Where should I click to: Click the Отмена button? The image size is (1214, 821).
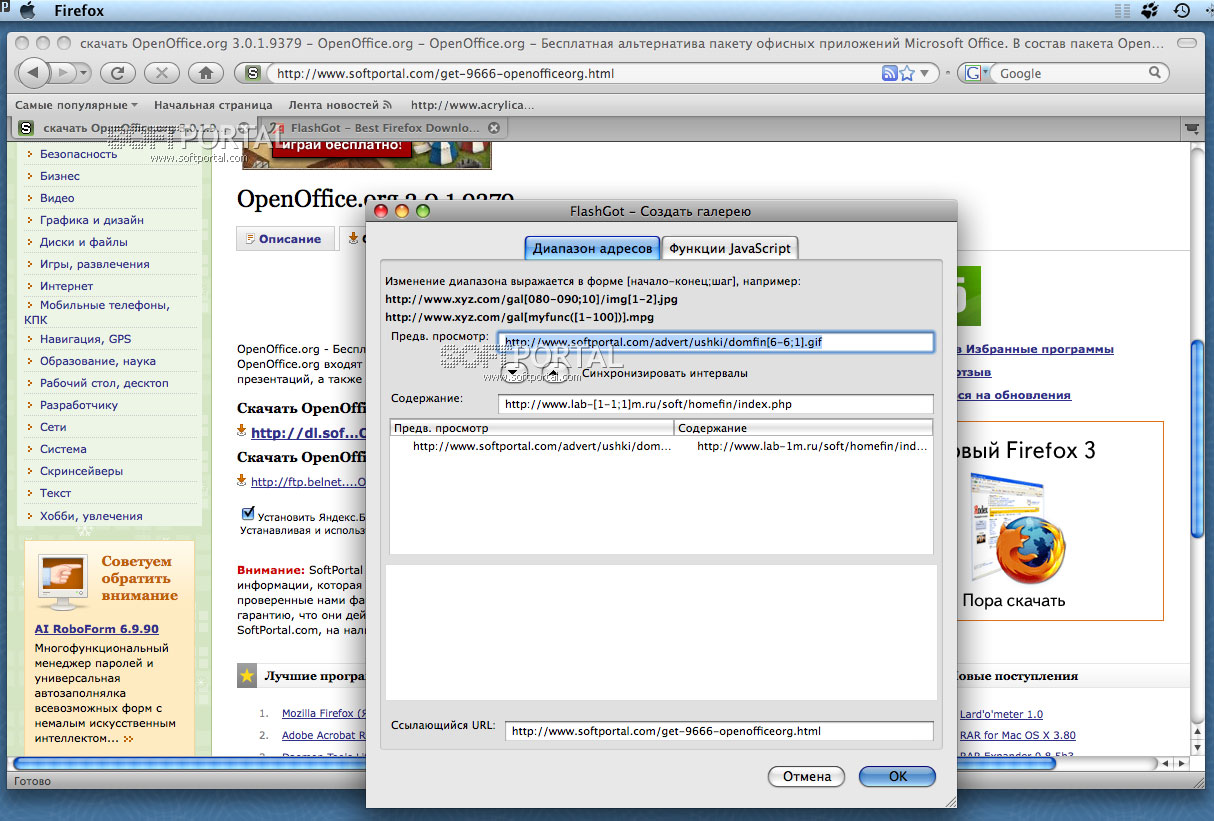click(806, 777)
